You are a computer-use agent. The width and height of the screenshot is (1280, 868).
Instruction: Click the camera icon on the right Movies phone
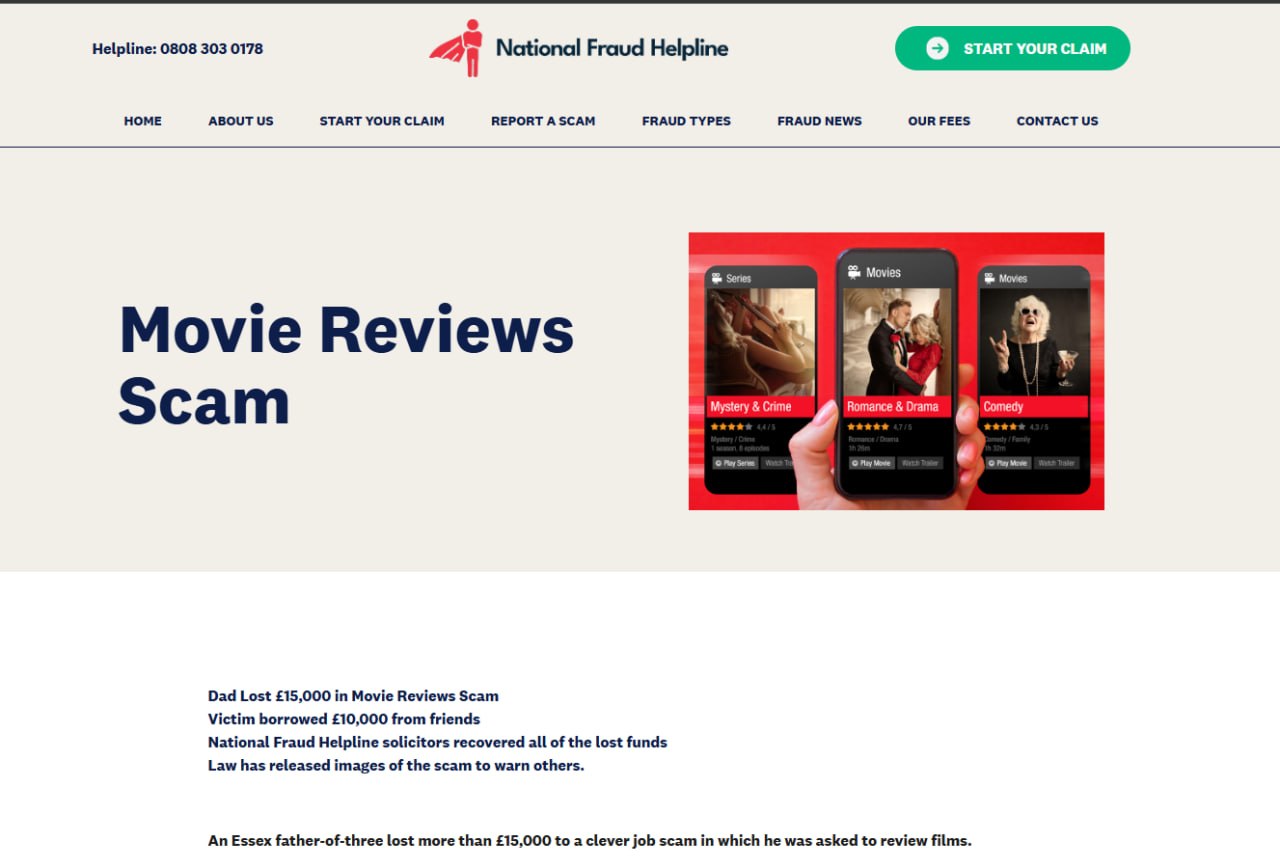click(990, 278)
